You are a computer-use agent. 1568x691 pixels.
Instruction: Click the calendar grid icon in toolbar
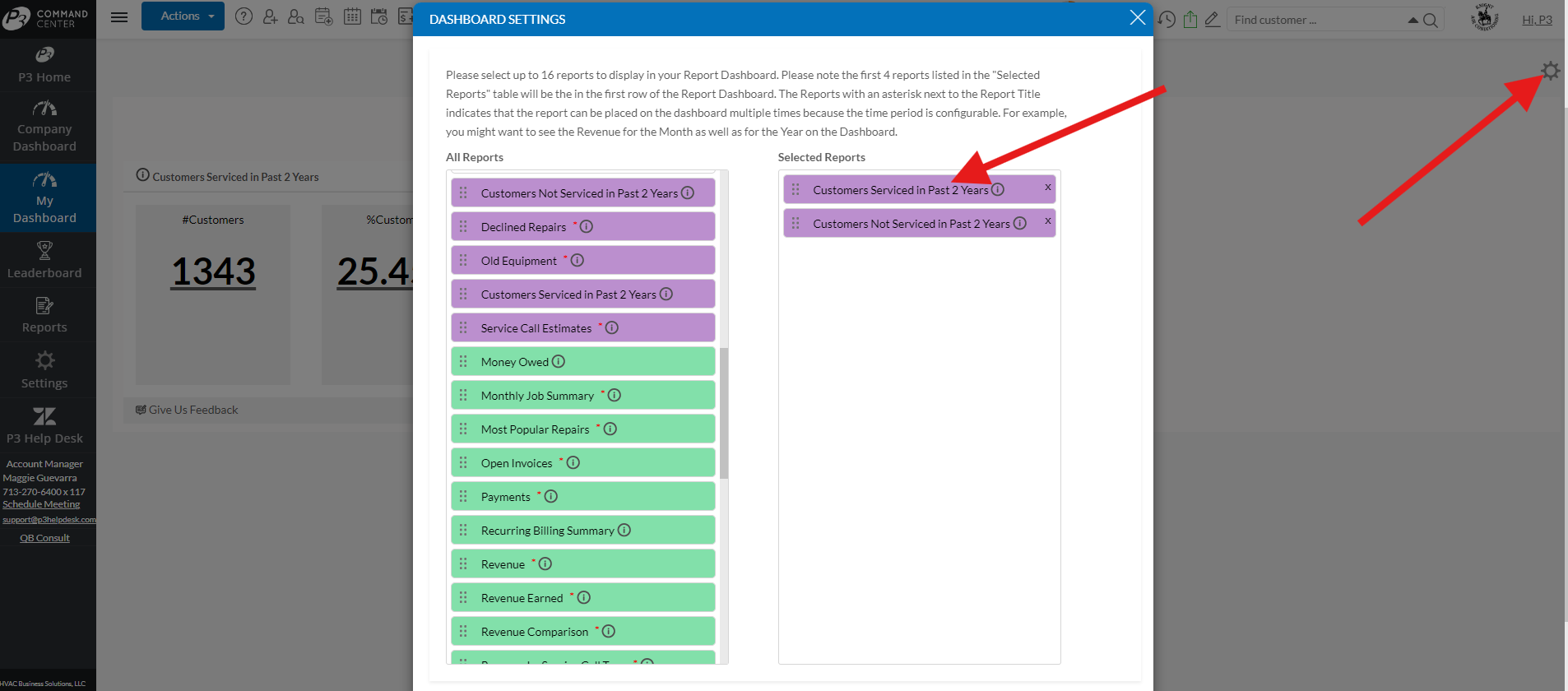pos(352,16)
